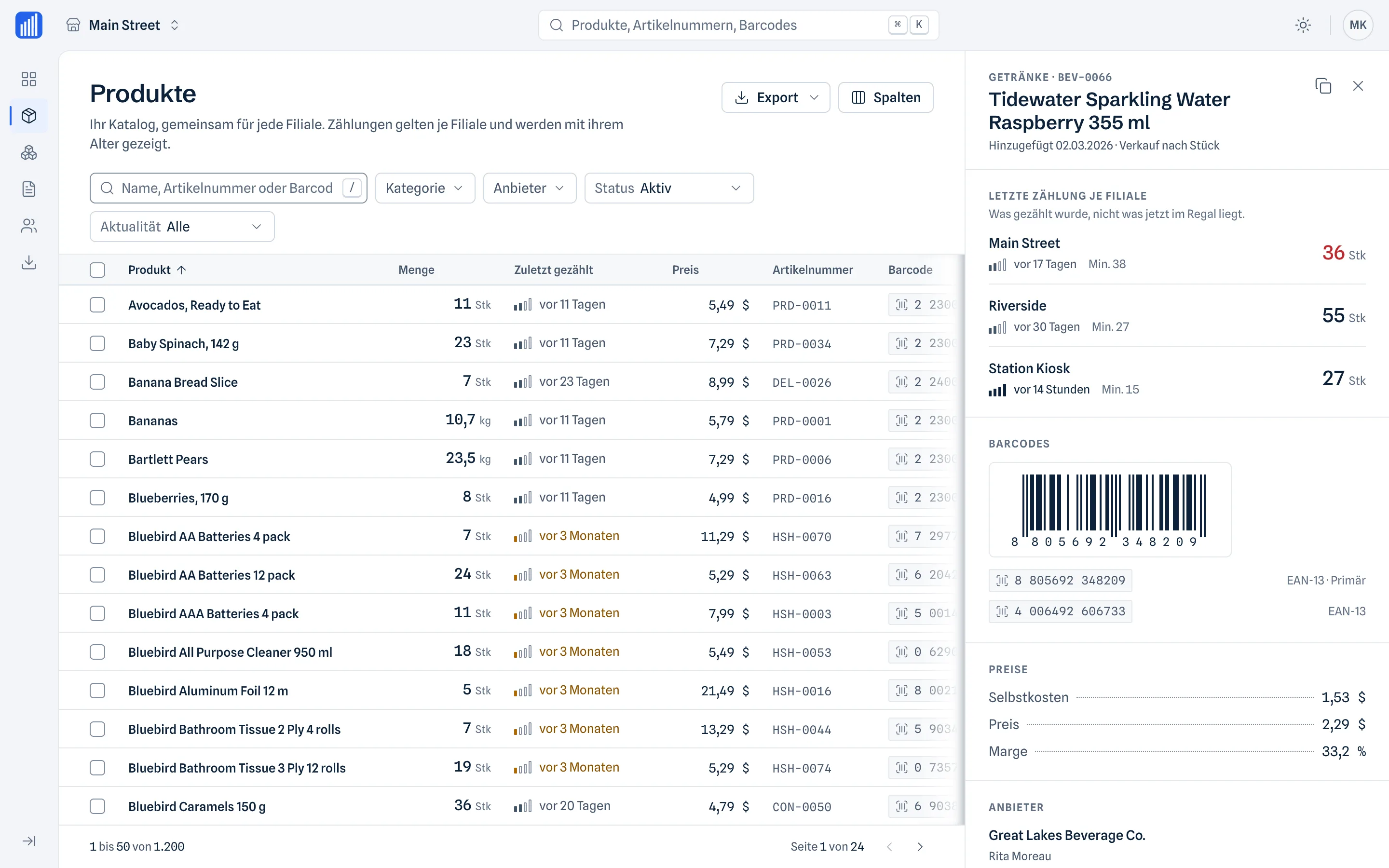Image resolution: width=1389 pixels, height=868 pixels.
Task: Click the Spalten button
Action: (885, 97)
